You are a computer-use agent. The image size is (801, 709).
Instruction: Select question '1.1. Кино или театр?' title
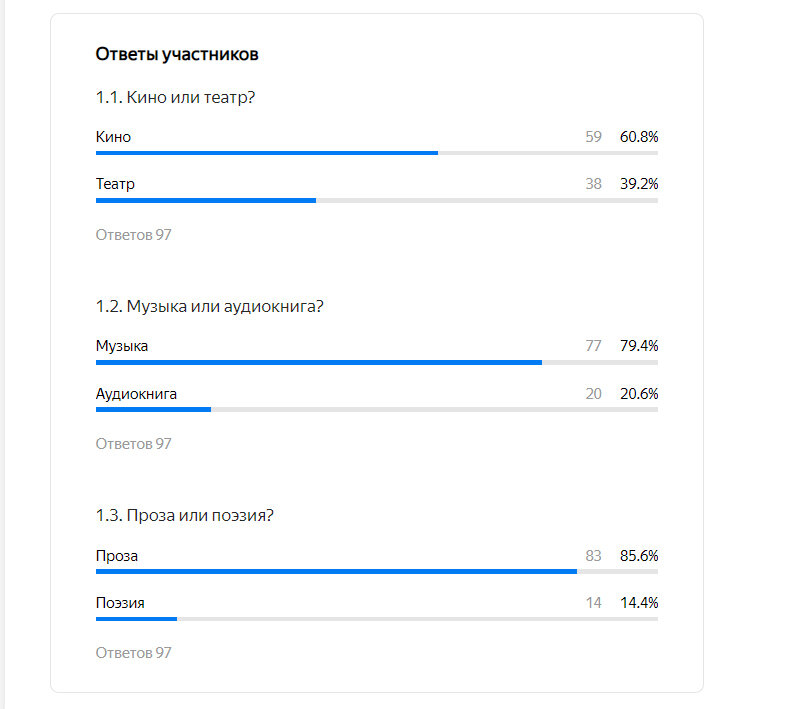tap(175, 97)
